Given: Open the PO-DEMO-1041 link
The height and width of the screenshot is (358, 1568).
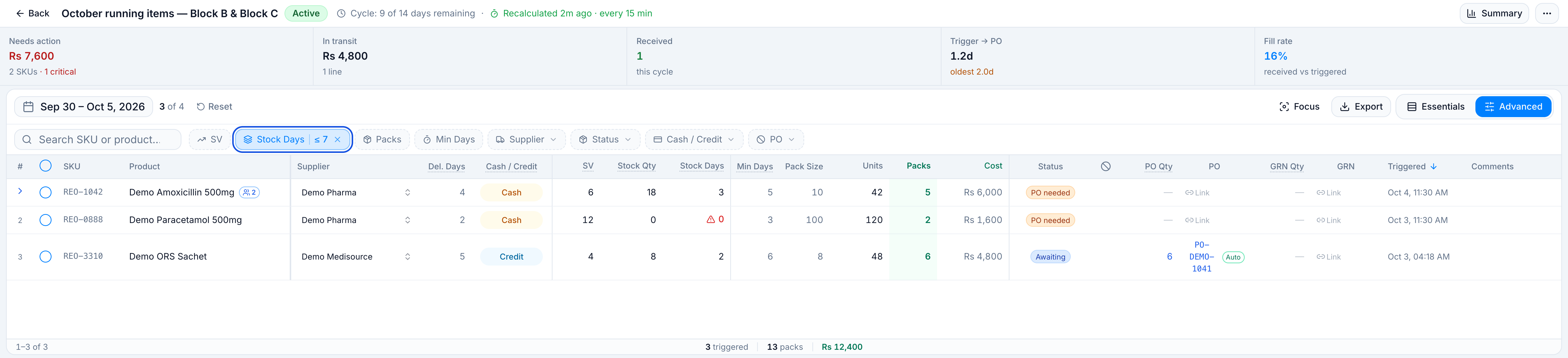Looking at the screenshot, I should coord(1202,257).
